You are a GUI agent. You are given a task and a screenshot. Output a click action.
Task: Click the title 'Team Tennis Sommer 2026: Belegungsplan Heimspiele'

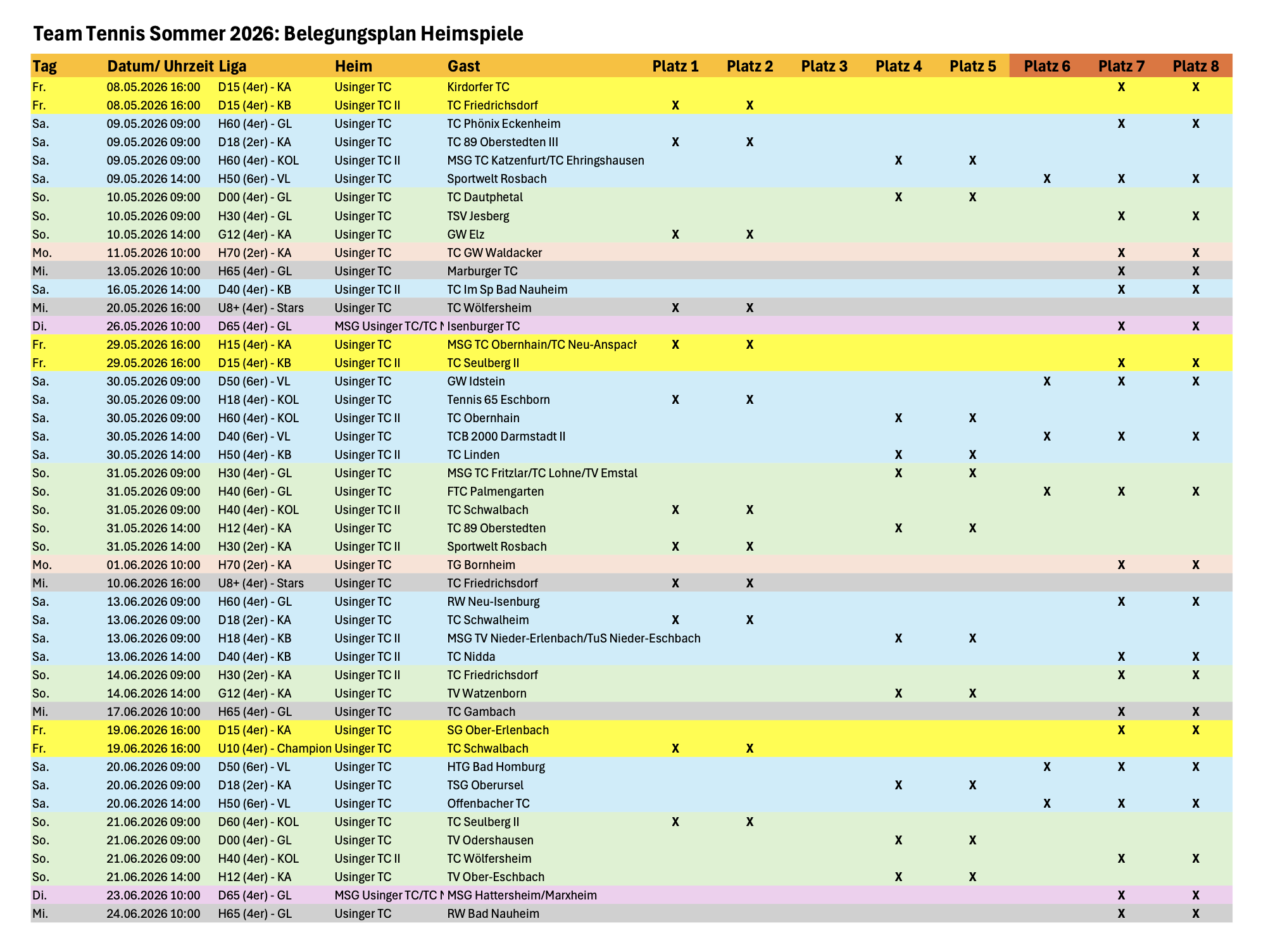point(278,34)
